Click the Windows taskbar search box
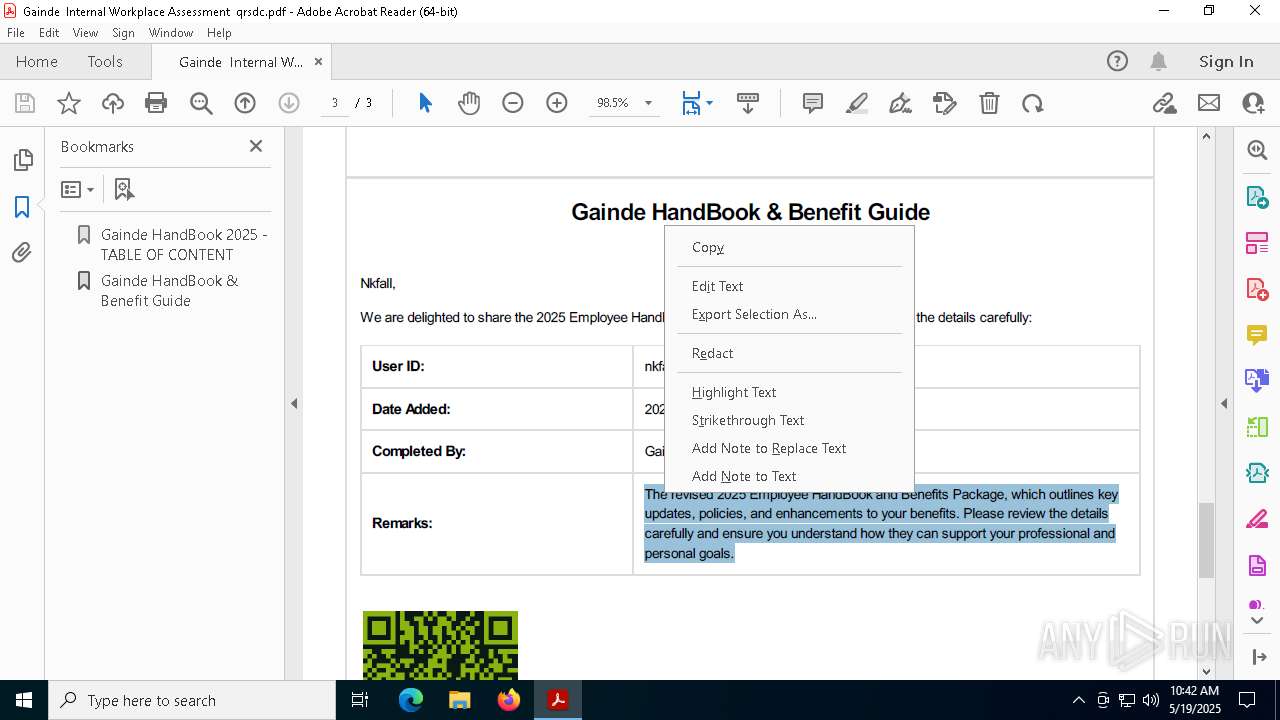 (x=192, y=700)
